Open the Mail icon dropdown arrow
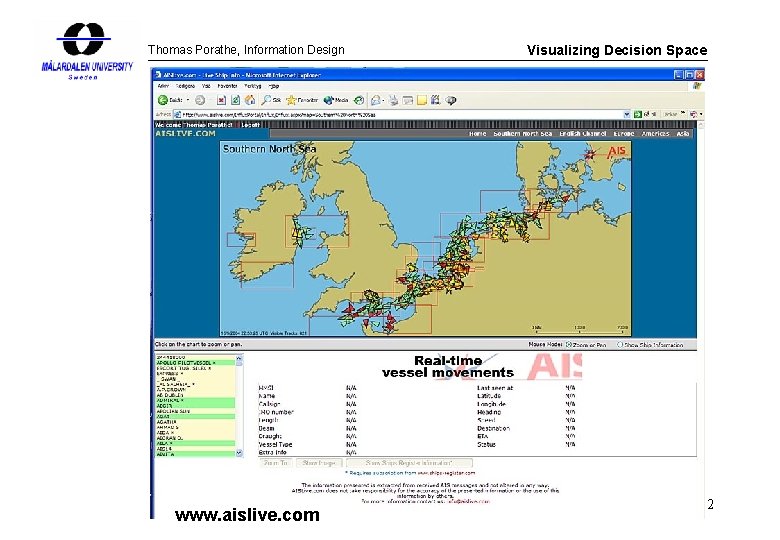 383,101
